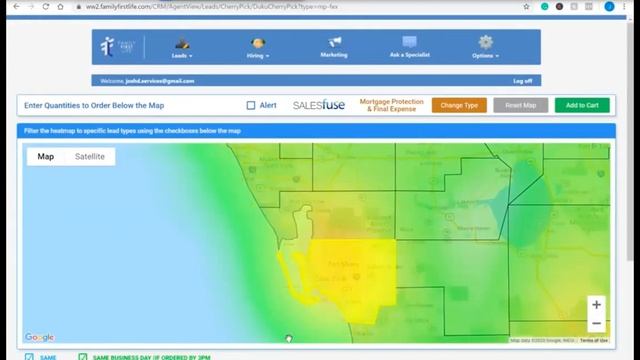Open the map Terms of Use link
Screen dimensions: 640x360
(594, 340)
